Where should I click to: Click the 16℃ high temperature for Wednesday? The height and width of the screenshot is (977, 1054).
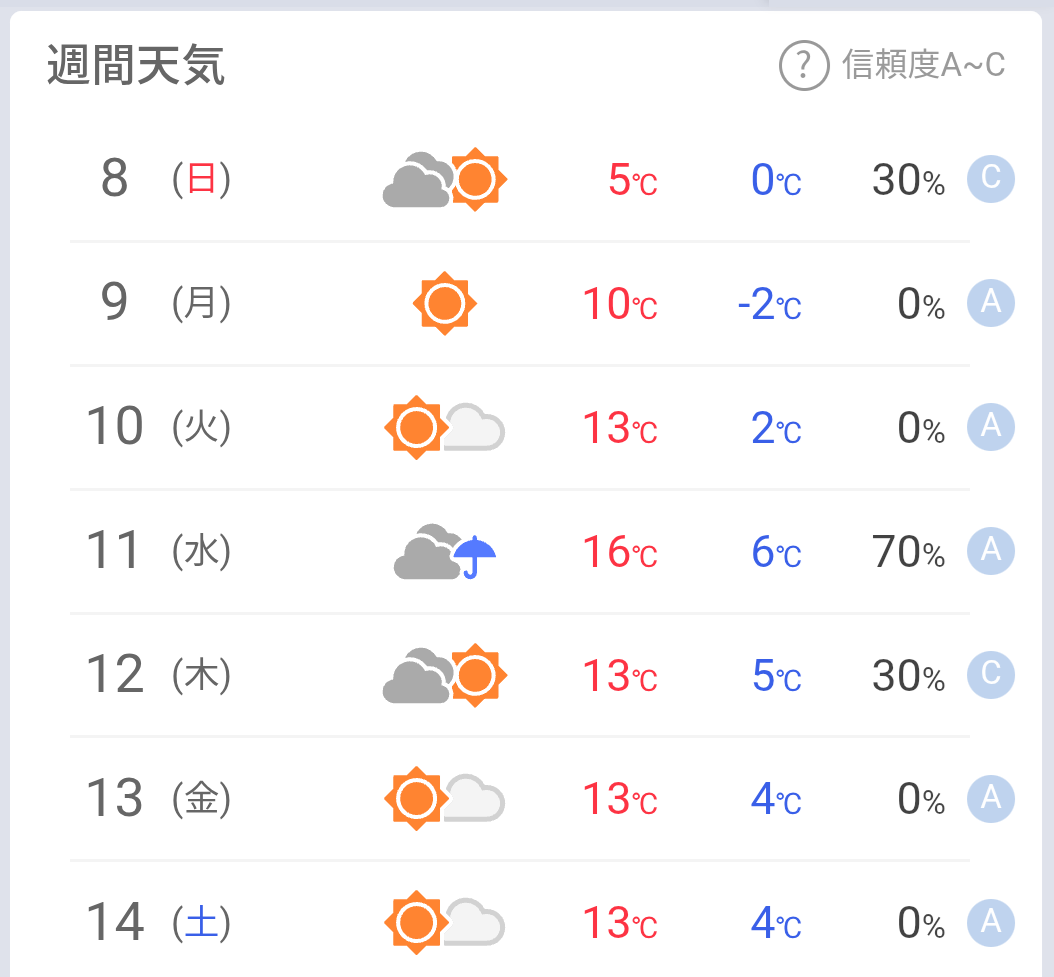(x=620, y=552)
